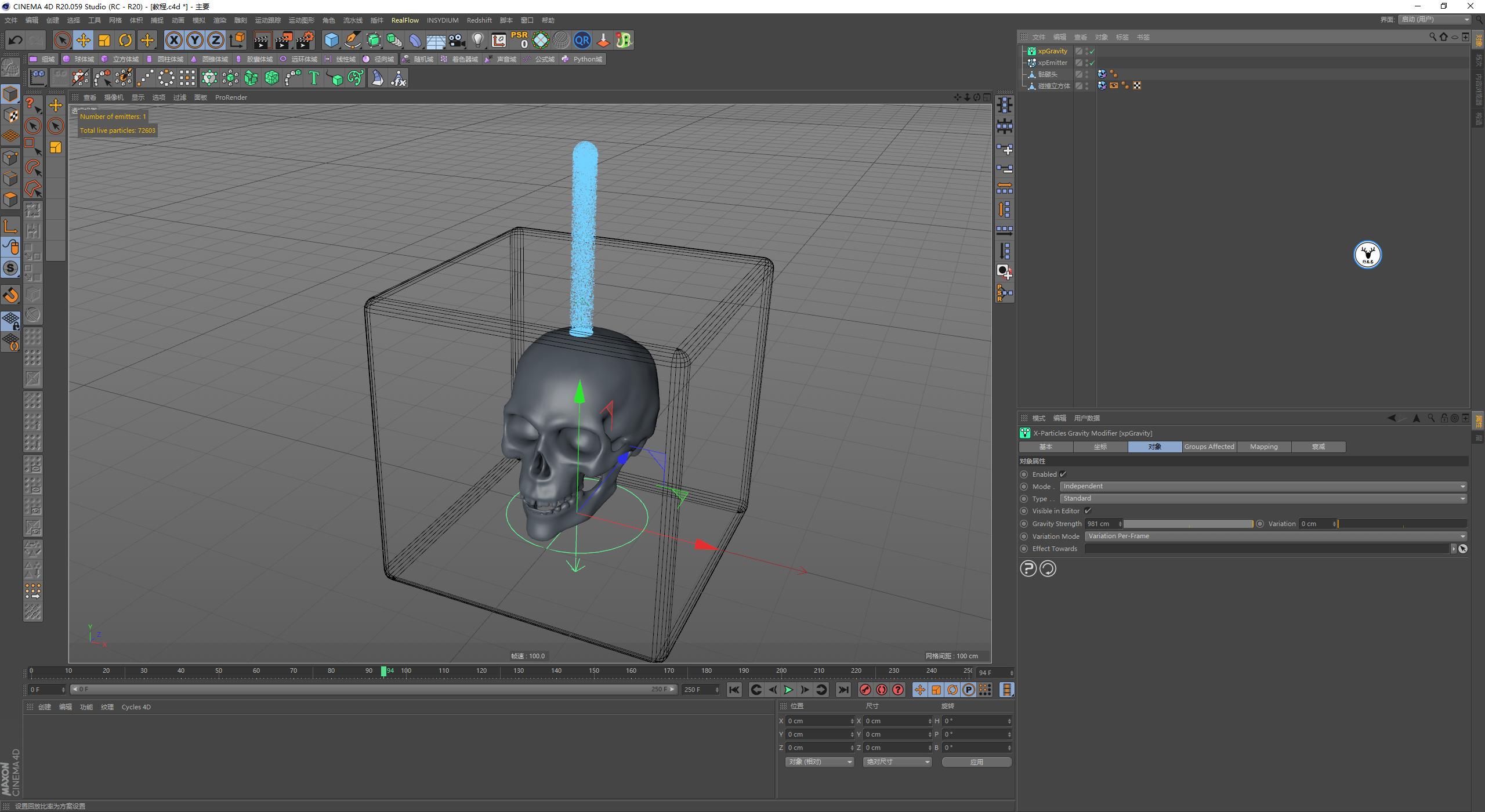Click the QR icon in the top toolbar
The image size is (1485, 812).
pos(582,40)
